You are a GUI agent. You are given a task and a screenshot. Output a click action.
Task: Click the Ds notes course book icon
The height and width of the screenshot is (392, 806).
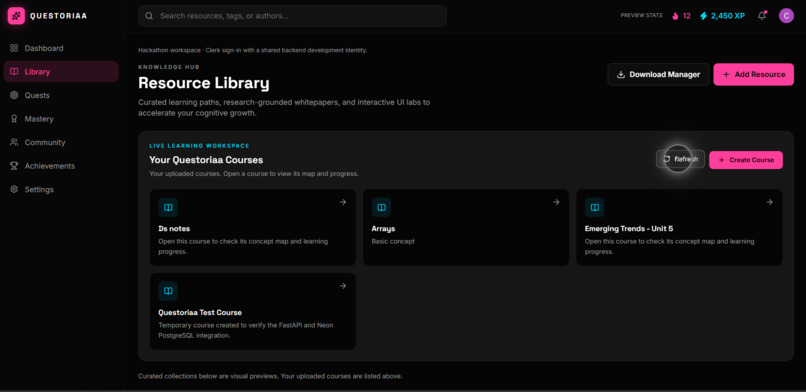pyautogui.click(x=168, y=208)
